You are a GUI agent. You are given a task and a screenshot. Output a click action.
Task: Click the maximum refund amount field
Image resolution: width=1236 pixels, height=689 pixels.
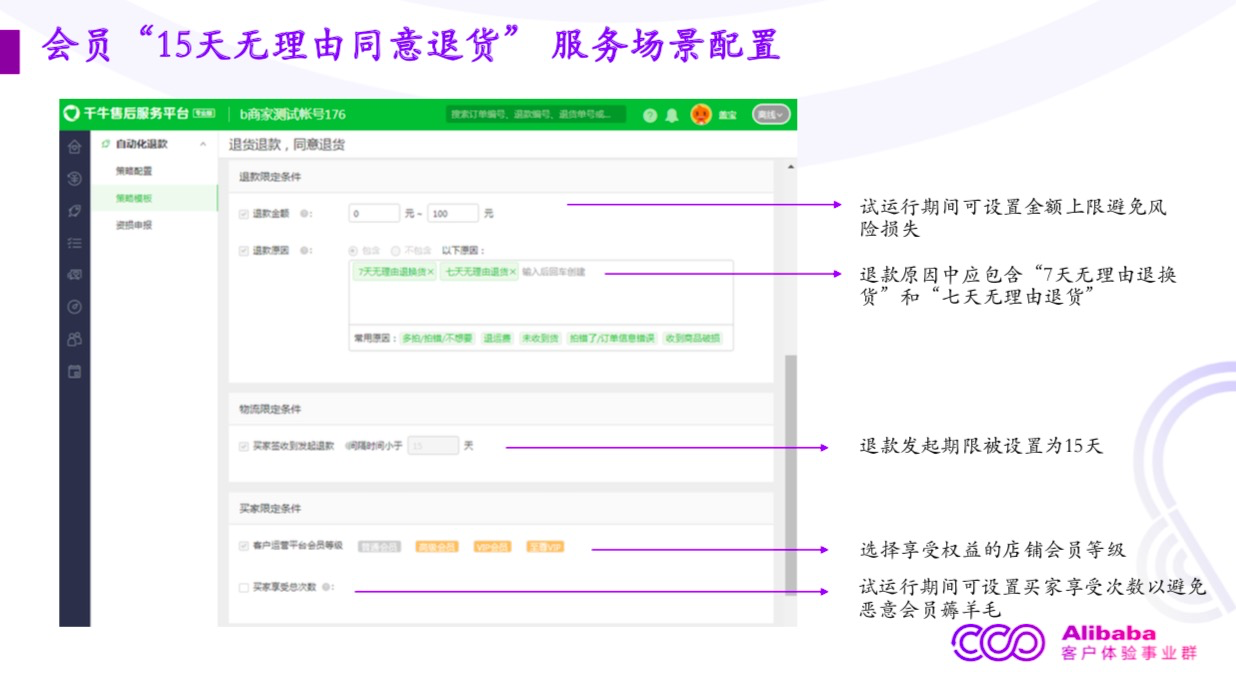(x=453, y=214)
